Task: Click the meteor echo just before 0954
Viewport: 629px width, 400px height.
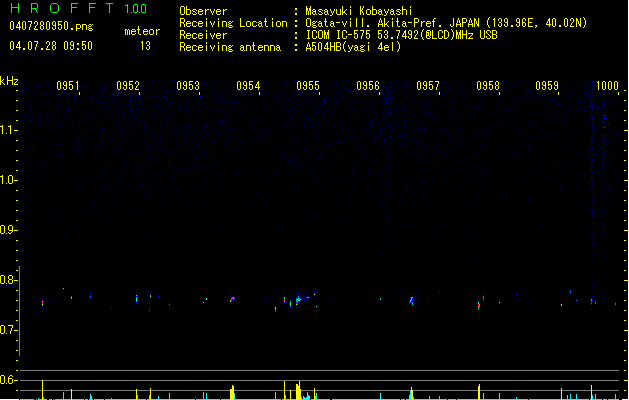Action: tap(232, 299)
